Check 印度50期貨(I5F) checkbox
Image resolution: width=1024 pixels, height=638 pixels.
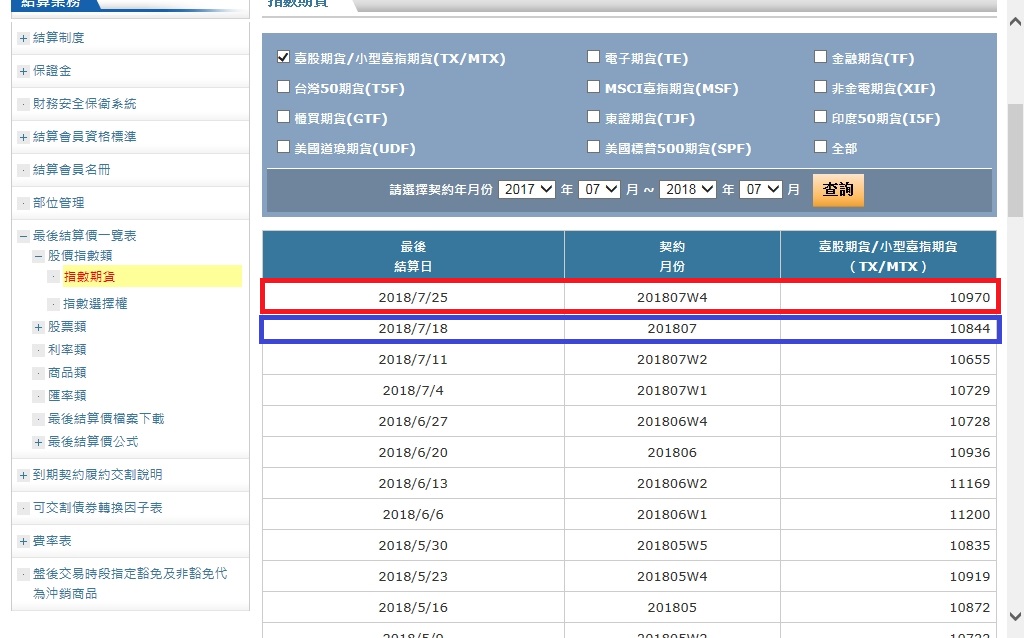click(x=820, y=117)
